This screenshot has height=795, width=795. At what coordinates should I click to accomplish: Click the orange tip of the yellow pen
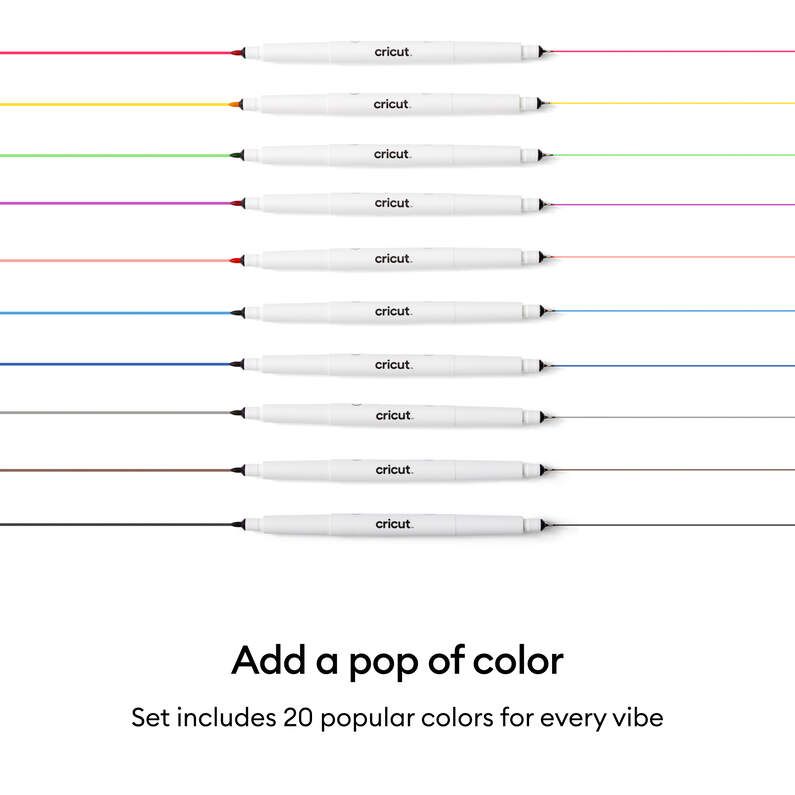pos(235,103)
